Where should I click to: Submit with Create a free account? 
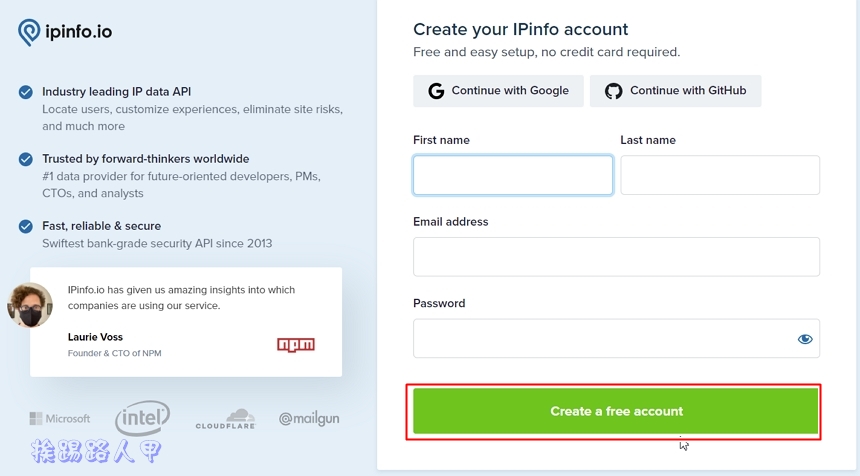(616, 411)
